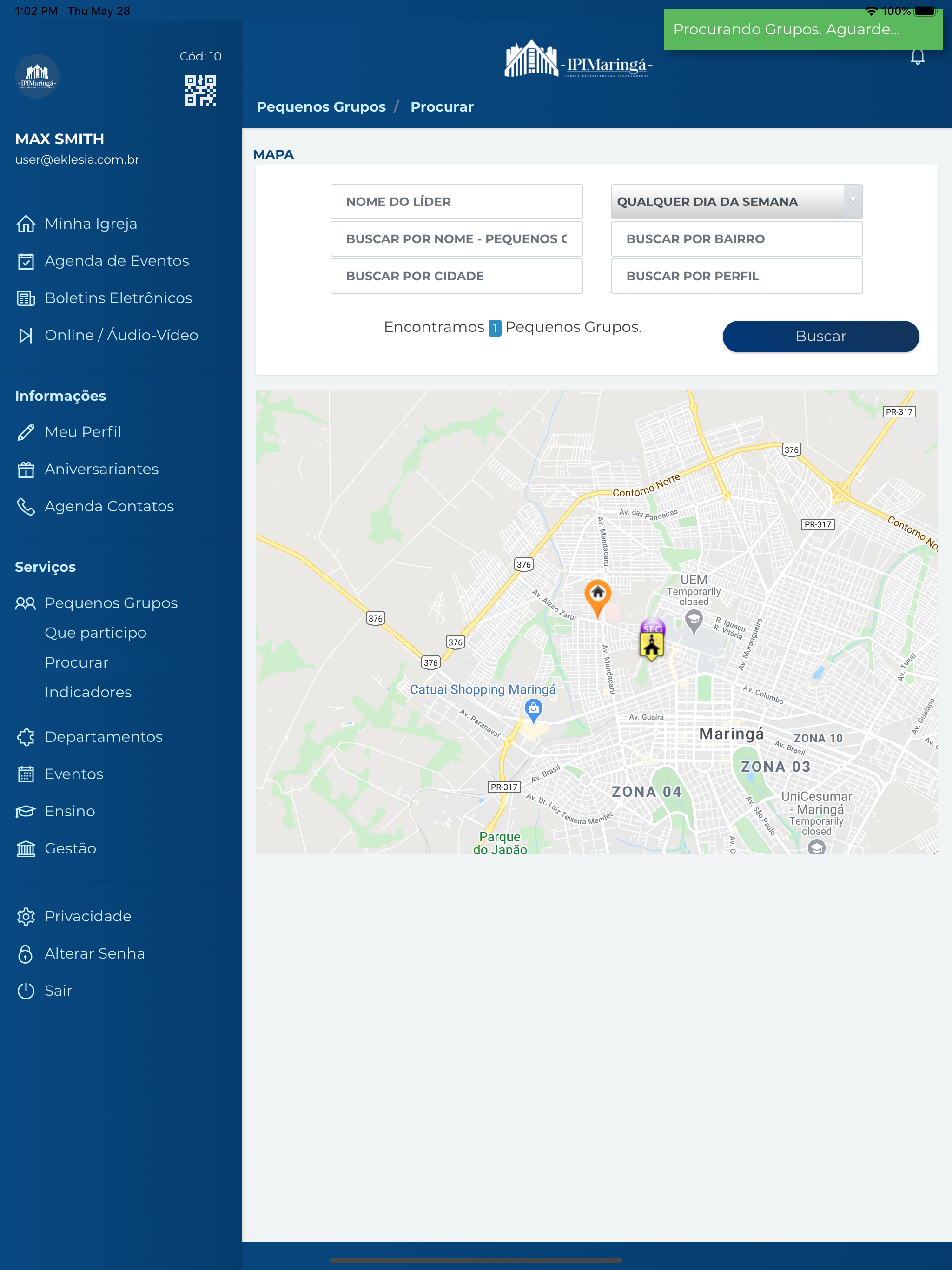952x1270 pixels.
Task: Click the MAX SMITH user name
Action: (59, 139)
